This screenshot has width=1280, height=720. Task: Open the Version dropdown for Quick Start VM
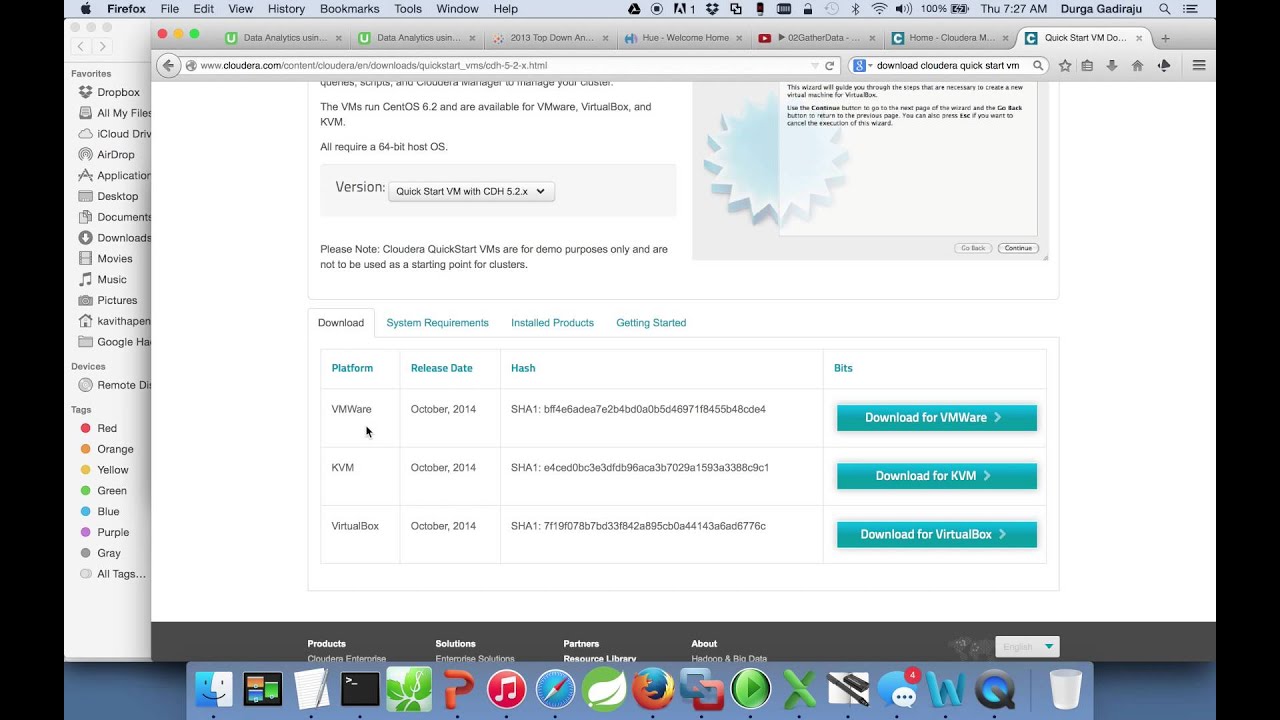coord(471,191)
